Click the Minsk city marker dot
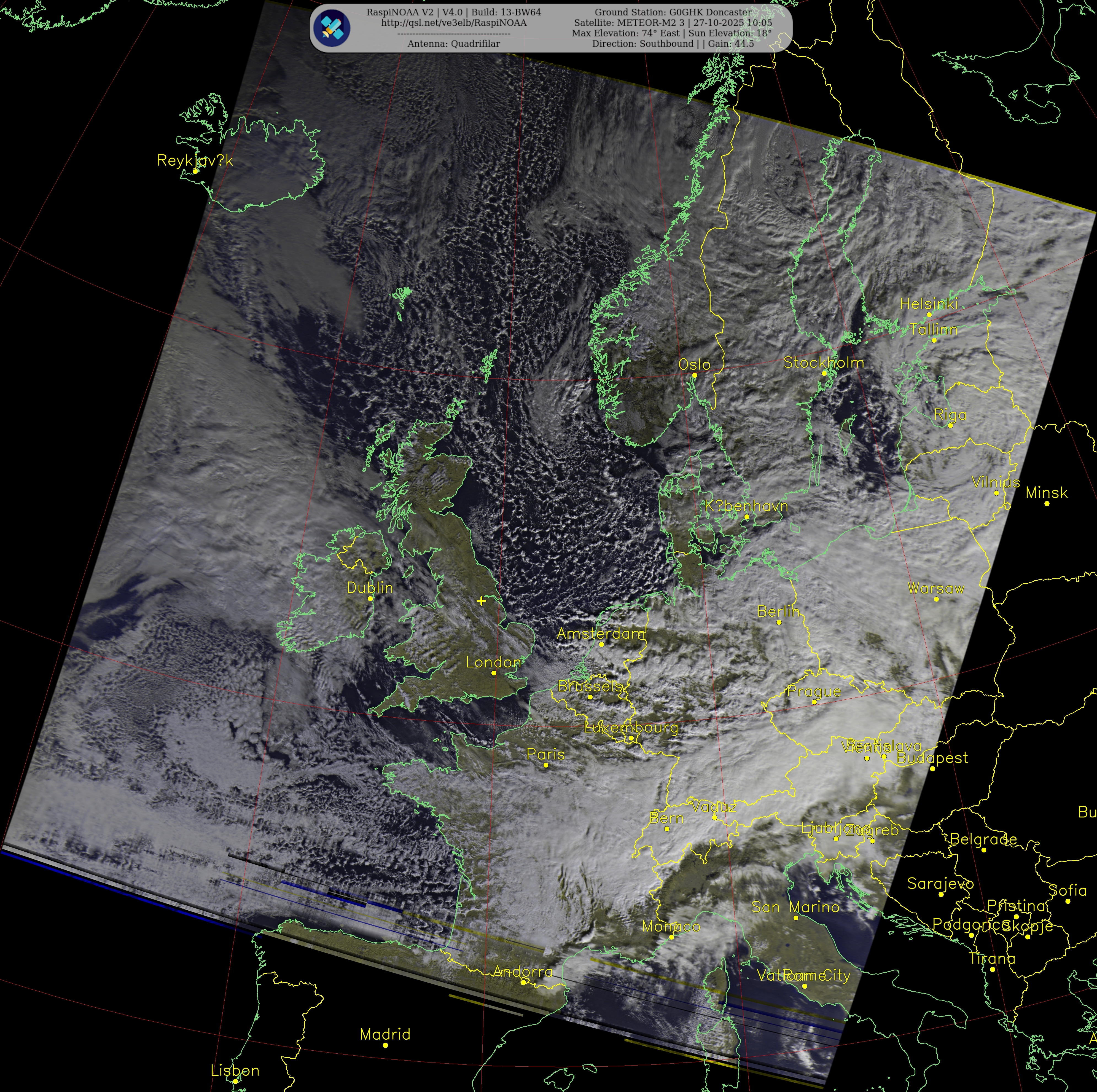The width and height of the screenshot is (1097, 1092). pos(1047,503)
